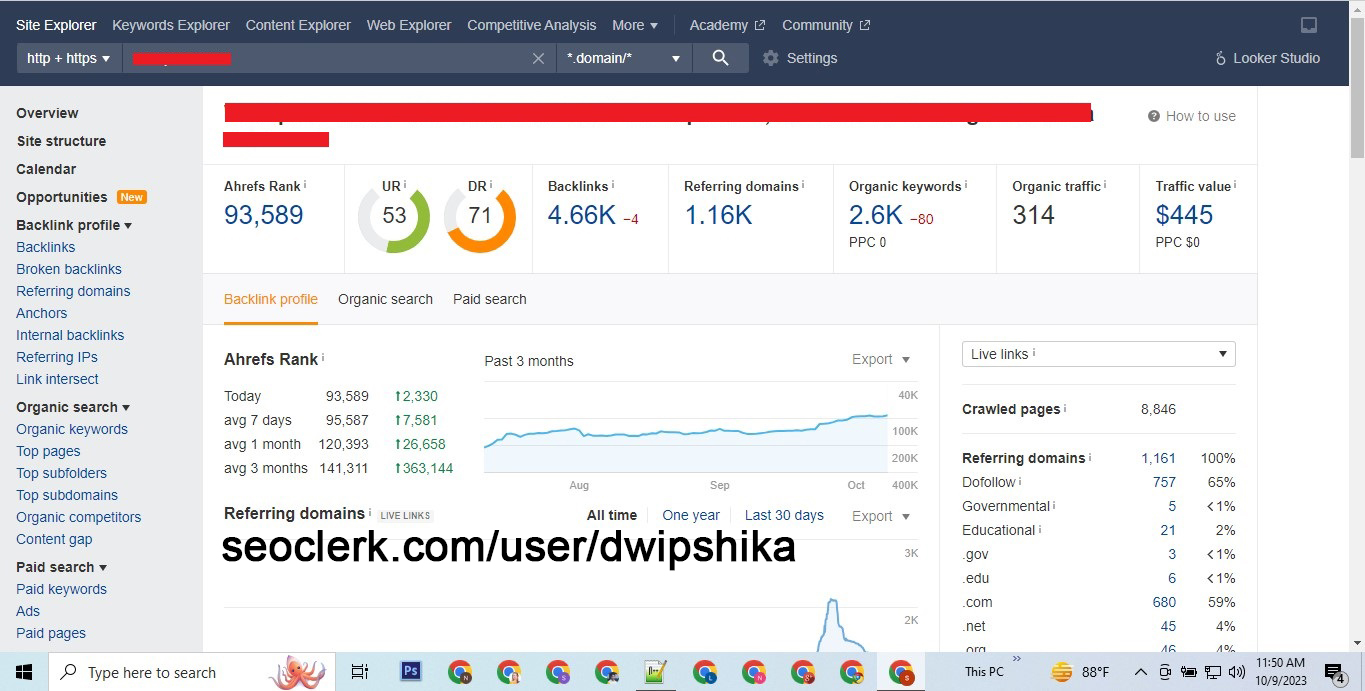Open Looker Studio integration
The height and width of the screenshot is (691, 1365).
(1267, 58)
